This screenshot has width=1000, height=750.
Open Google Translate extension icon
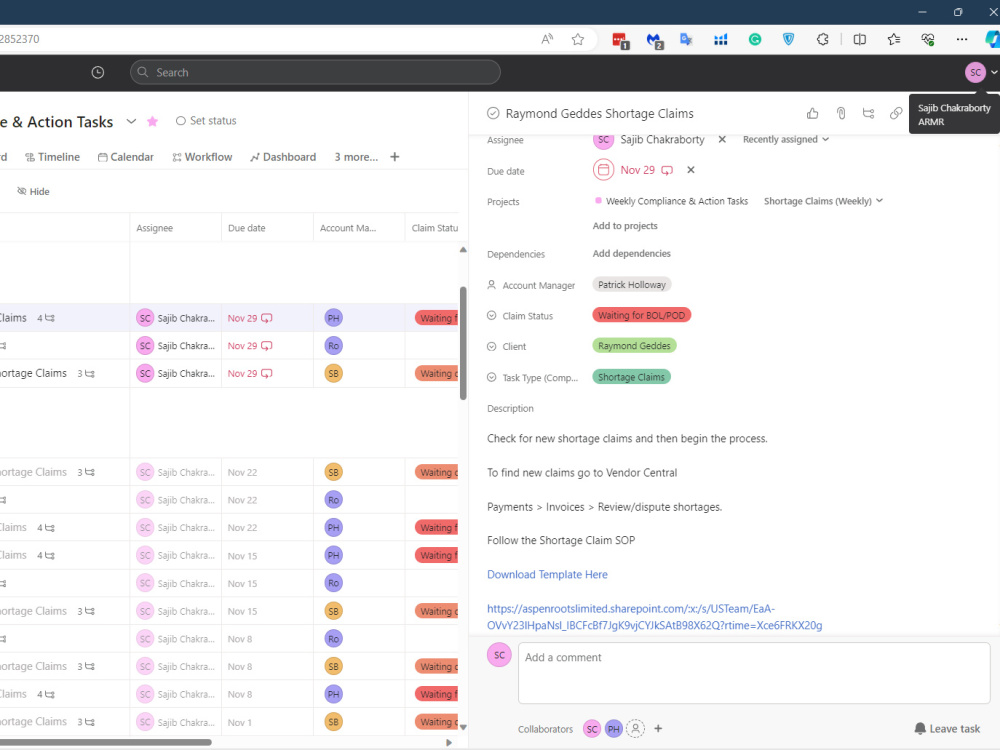point(686,40)
